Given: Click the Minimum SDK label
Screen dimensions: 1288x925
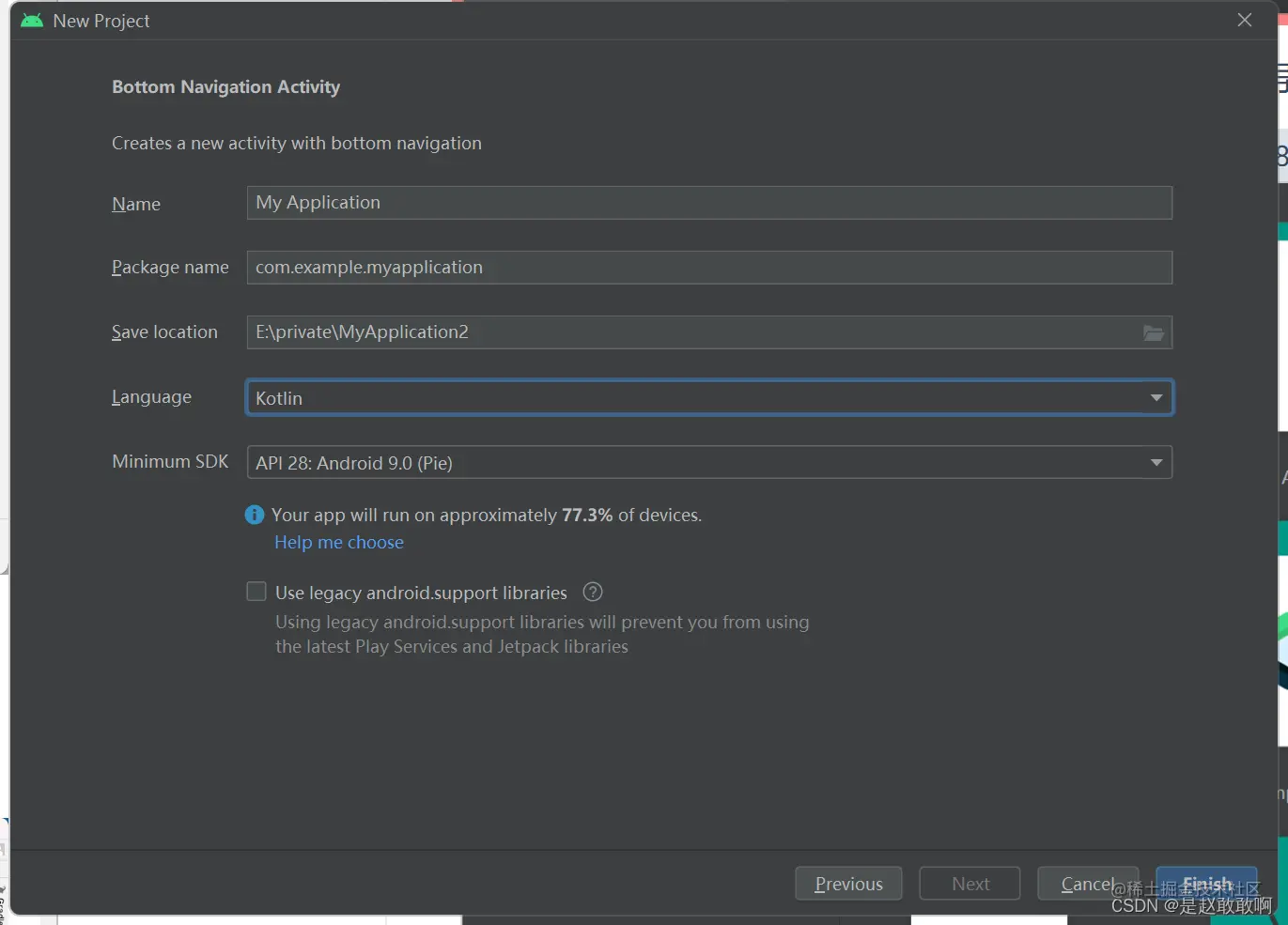Looking at the screenshot, I should coord(170,461).
